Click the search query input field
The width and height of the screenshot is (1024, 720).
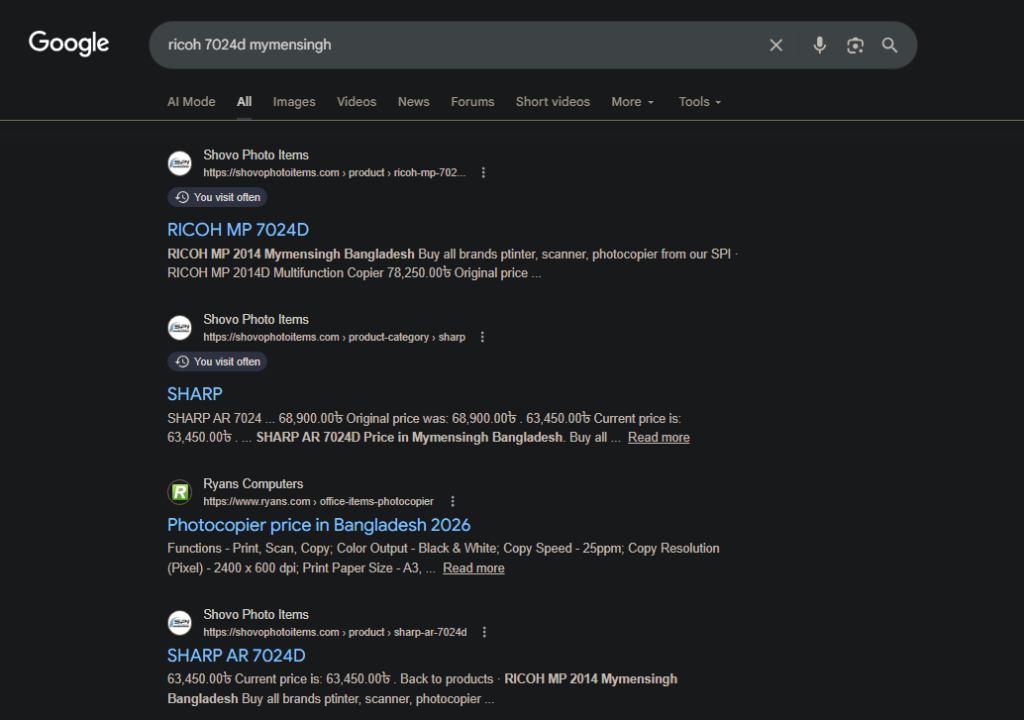tap(450, 45)
